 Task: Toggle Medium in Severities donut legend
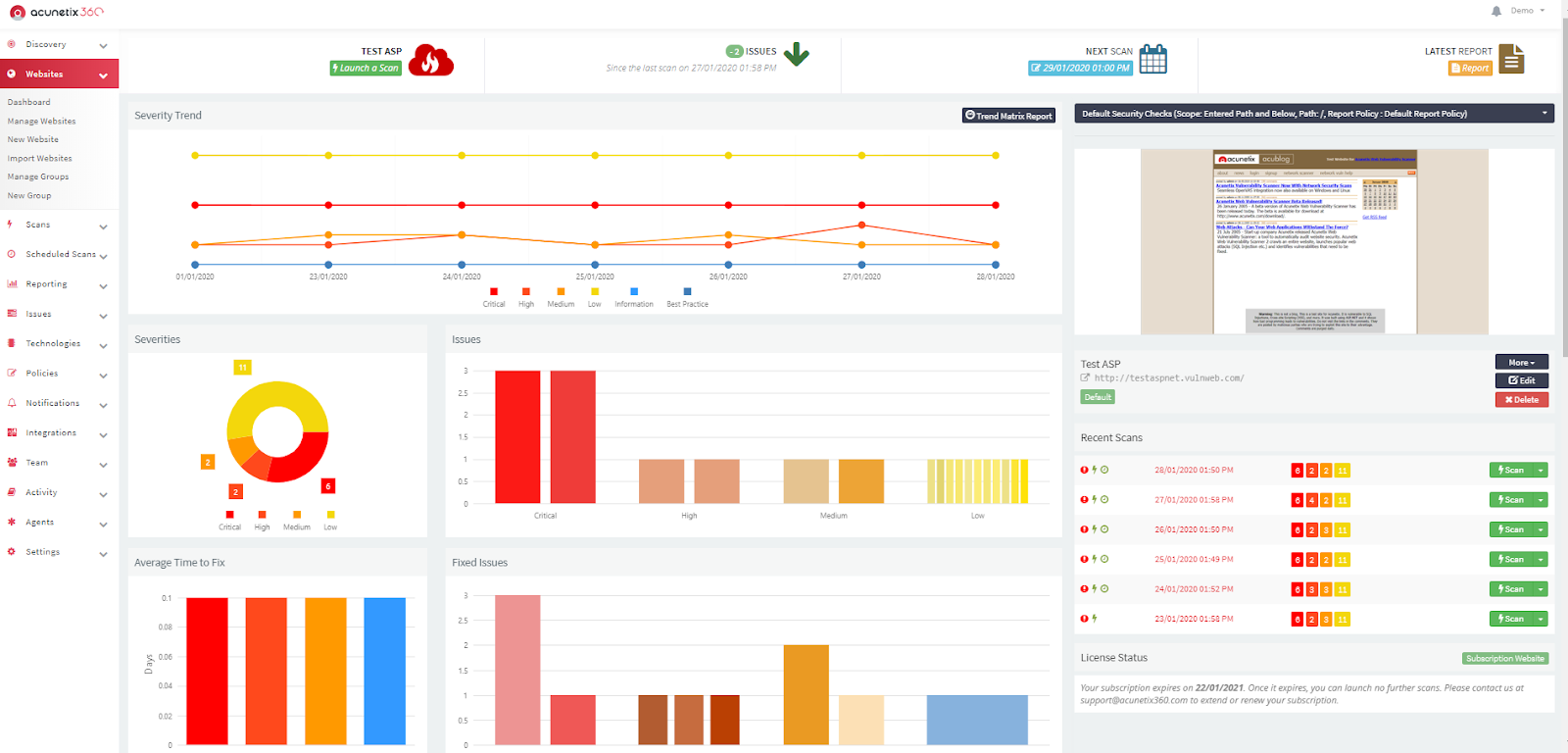click(x=297, y=521)
